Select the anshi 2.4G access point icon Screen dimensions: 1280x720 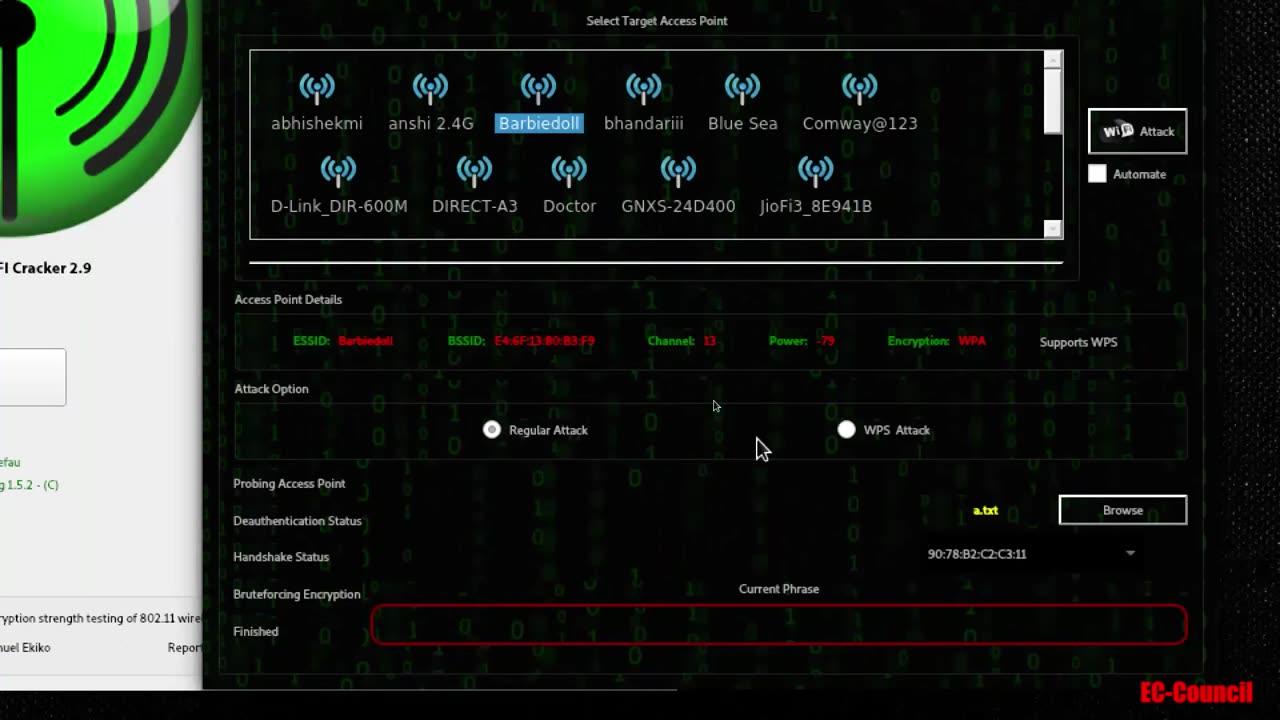[x=430, y=88]
